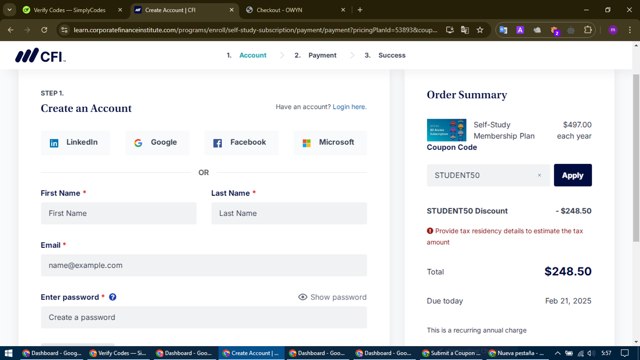Screen dimensions: 640x360
Task: Open the Extensions puzzle icon
Action: (x=588, y=30)
